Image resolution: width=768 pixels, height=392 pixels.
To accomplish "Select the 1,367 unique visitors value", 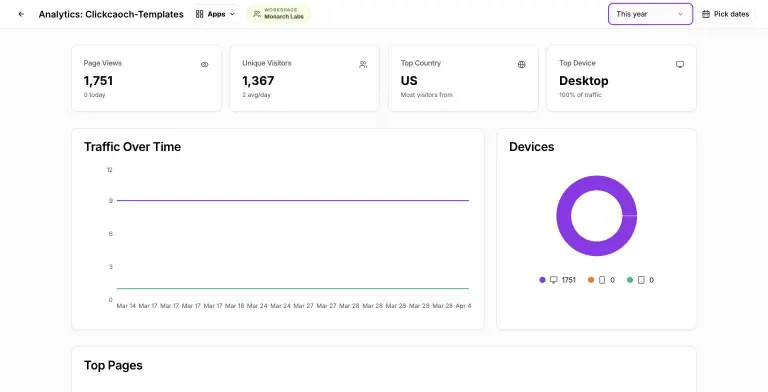I will (258, 80).
